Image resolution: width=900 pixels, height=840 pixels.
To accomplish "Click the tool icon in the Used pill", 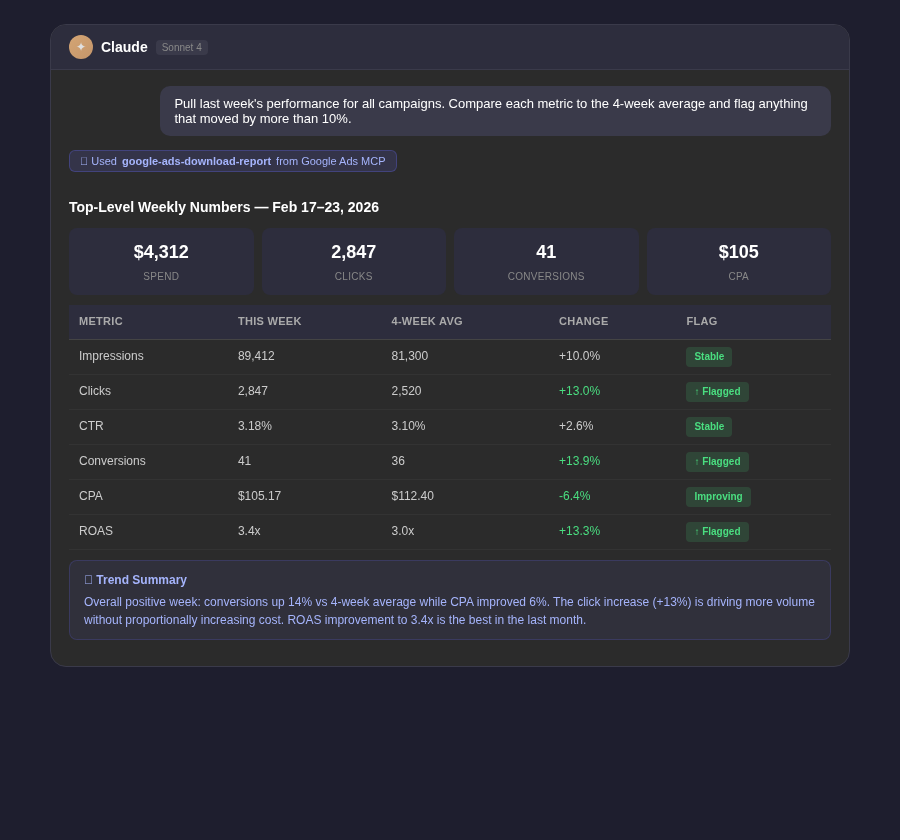I will coord(85,161).
